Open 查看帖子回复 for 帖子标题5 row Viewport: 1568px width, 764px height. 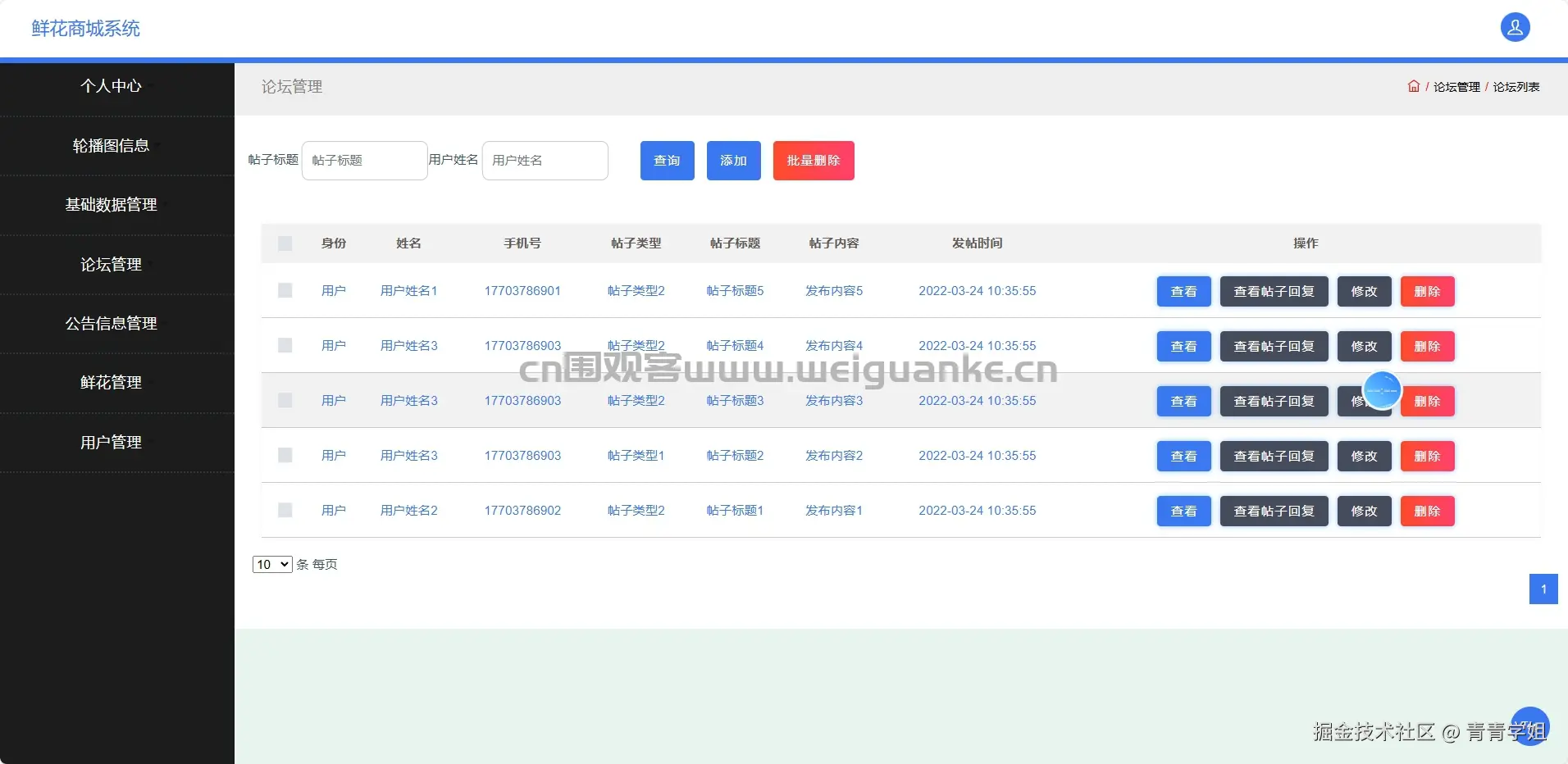click(x=1274, y=291)
